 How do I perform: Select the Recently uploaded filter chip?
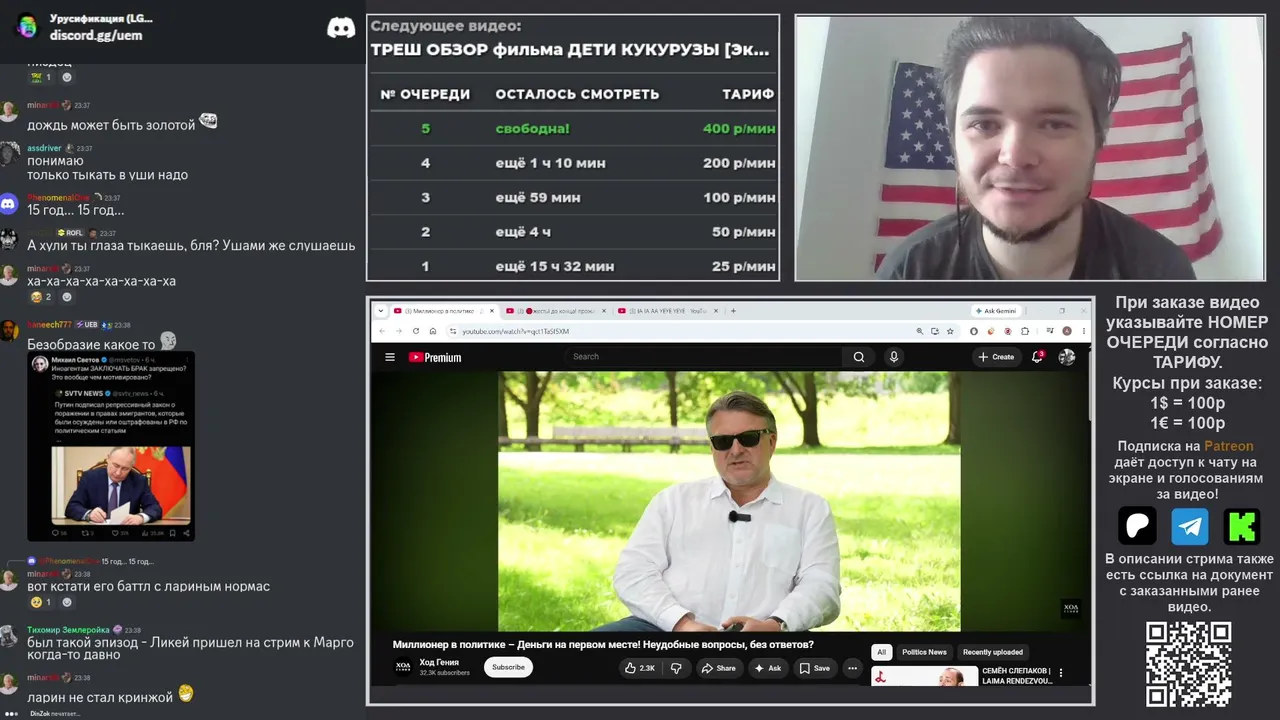[993, 652]
